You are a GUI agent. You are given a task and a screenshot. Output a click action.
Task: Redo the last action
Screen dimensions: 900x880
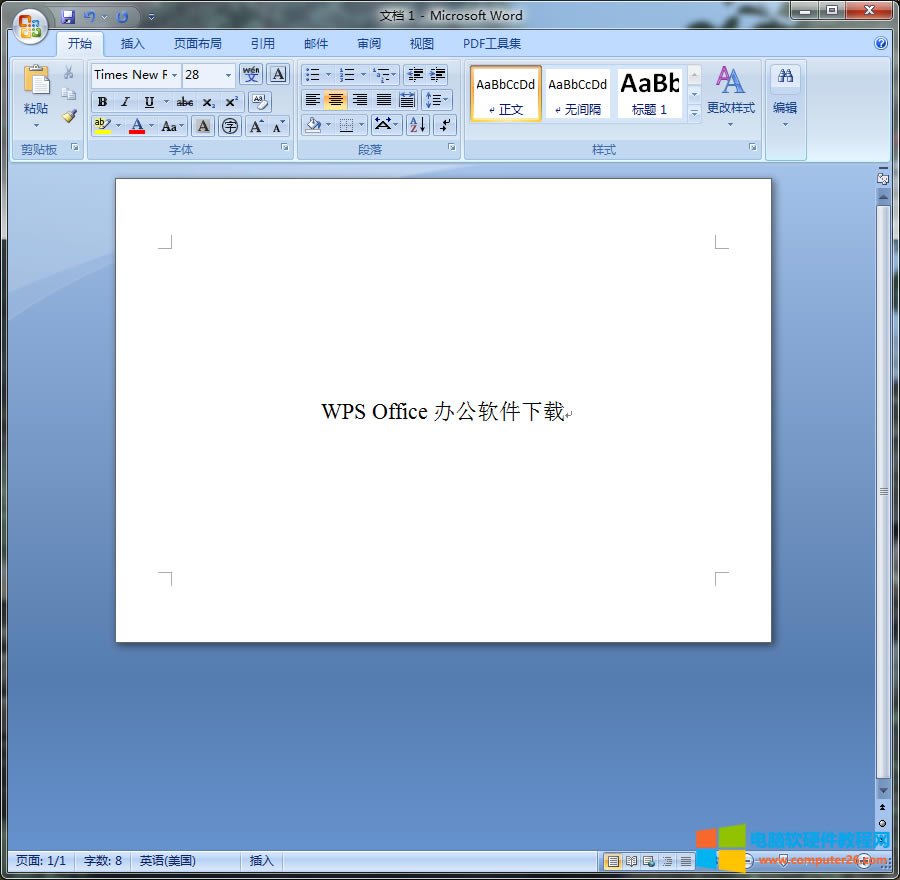pos(122,17)
